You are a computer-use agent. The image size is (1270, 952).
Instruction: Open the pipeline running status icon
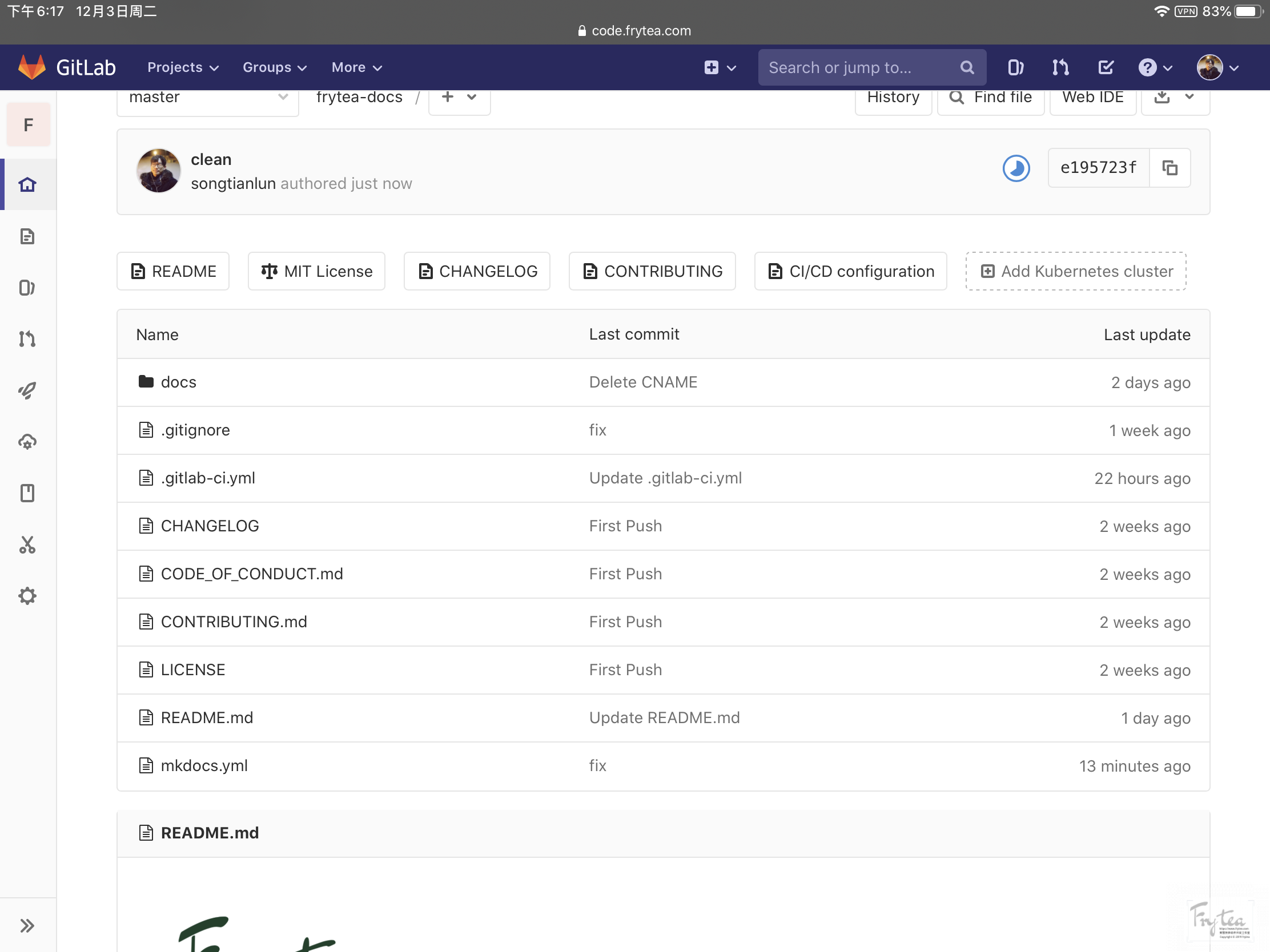point(1016,169)
